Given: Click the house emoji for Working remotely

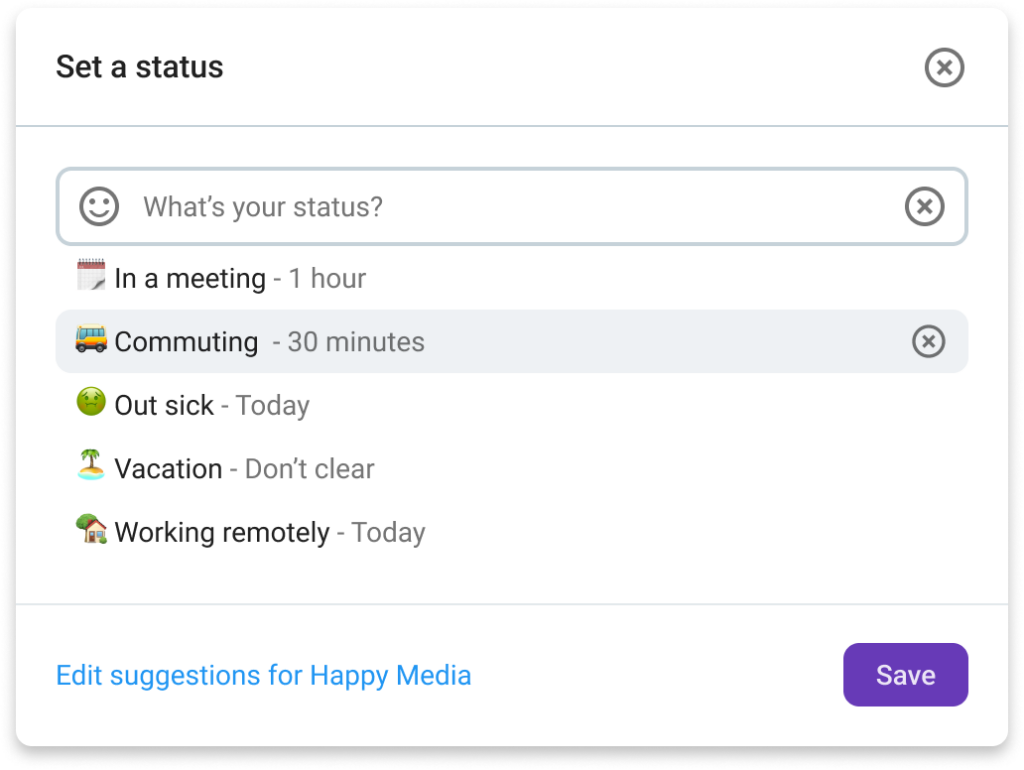Looking at the screenshot, I should point(91,530).
